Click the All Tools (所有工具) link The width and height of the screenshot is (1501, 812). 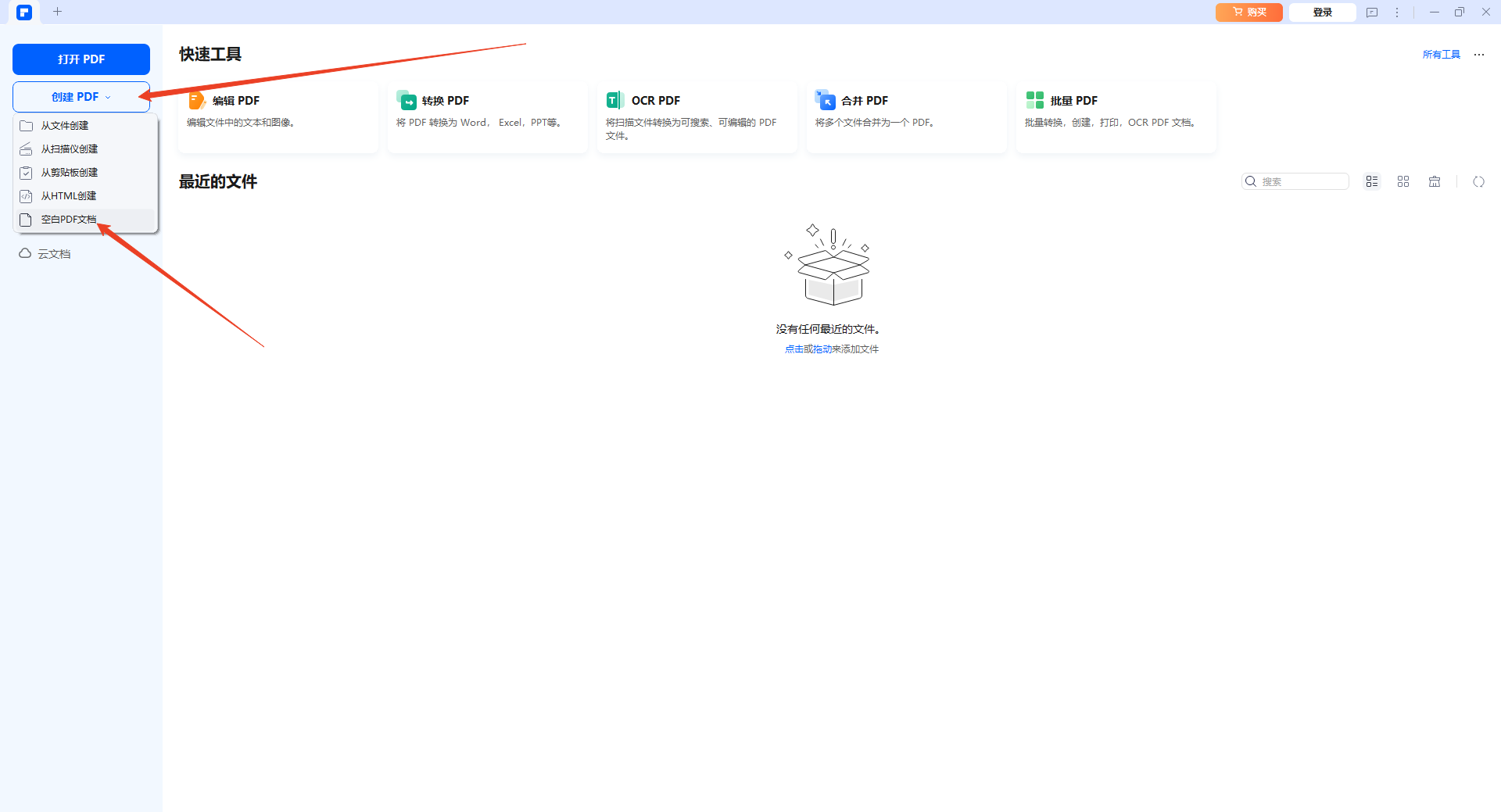click(1441, 55)
